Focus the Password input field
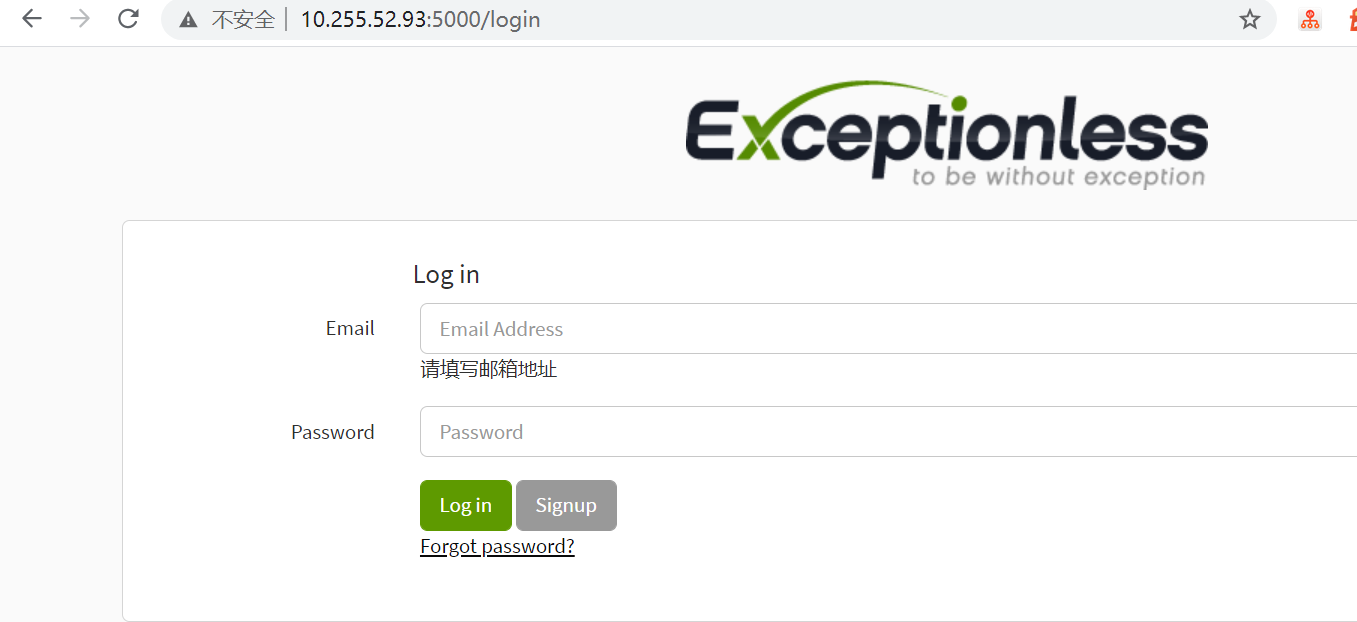Image resolution: width=1357 pixels, height=622 pixels. click(888, 431)
